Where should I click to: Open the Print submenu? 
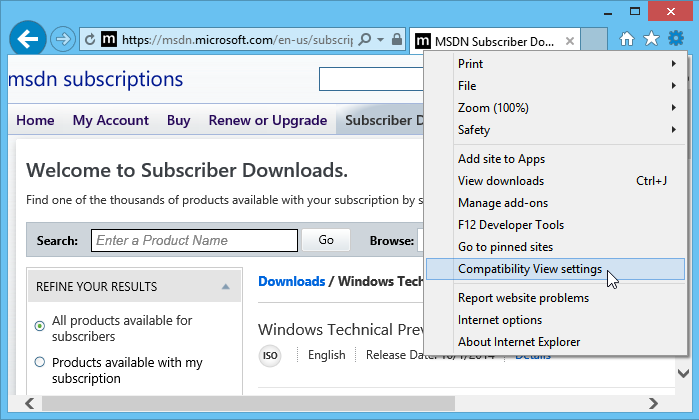point(555,64)
